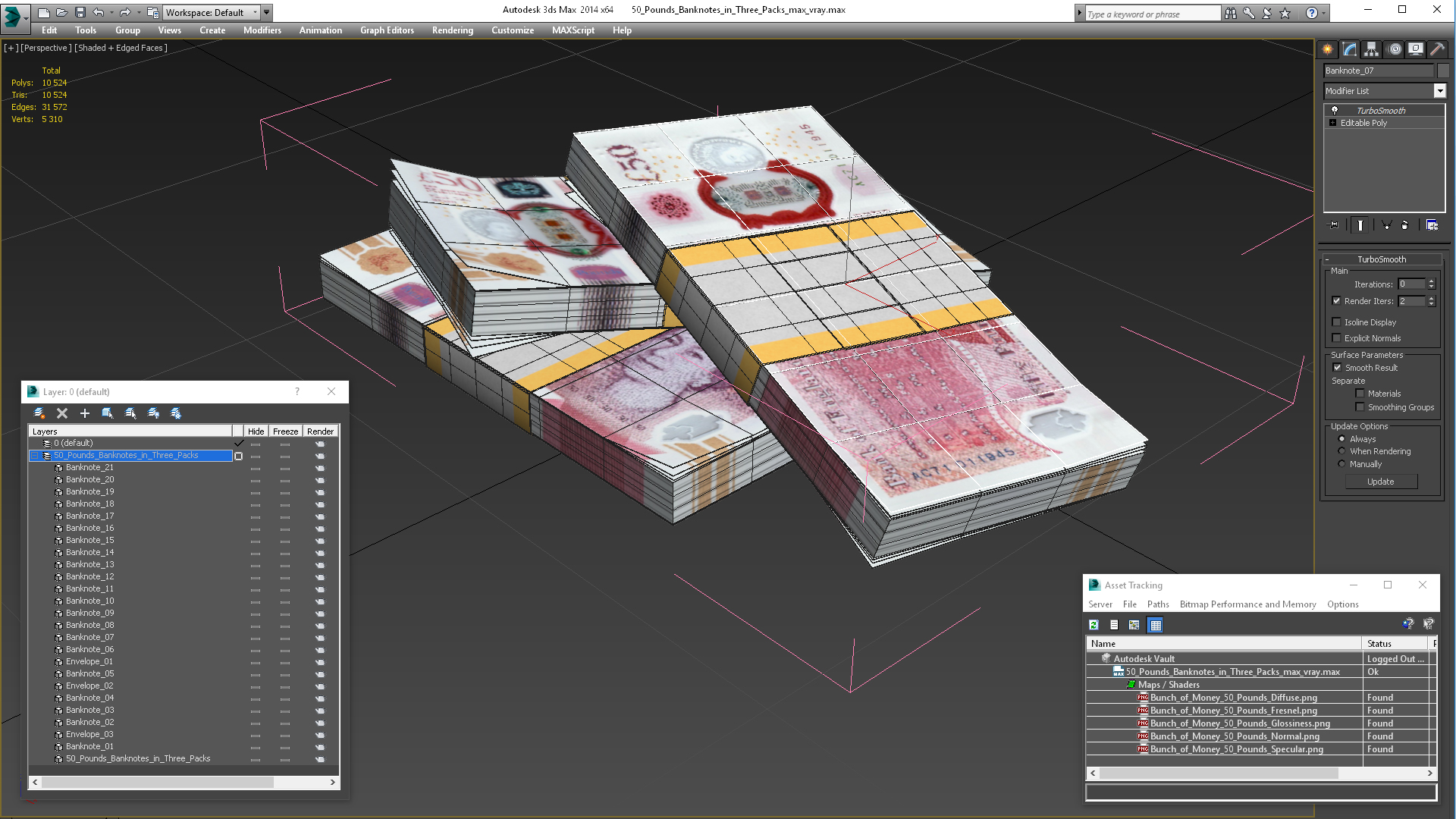Click Tree View icon in Asset Tracking toolbar
The width and height of the screenshot is (1456, 819).
tap(1134, 625)
